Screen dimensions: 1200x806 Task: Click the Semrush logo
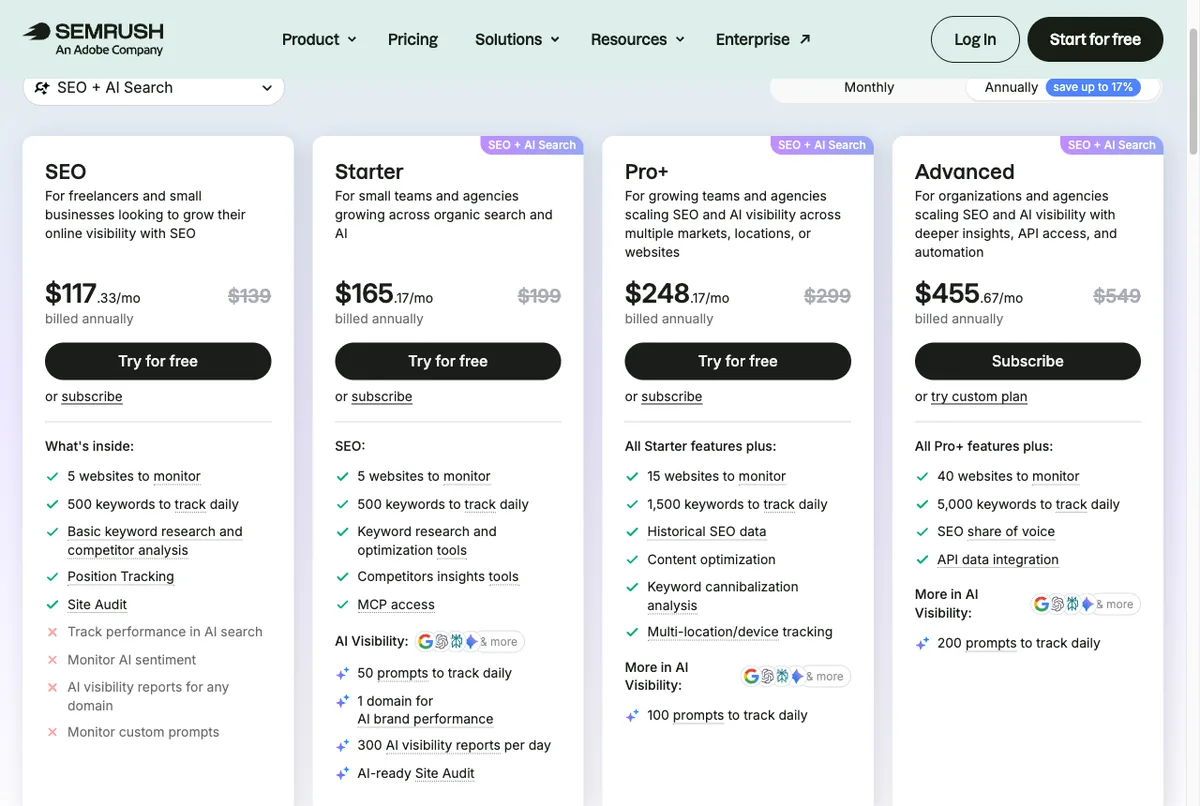tap(93, 39)
